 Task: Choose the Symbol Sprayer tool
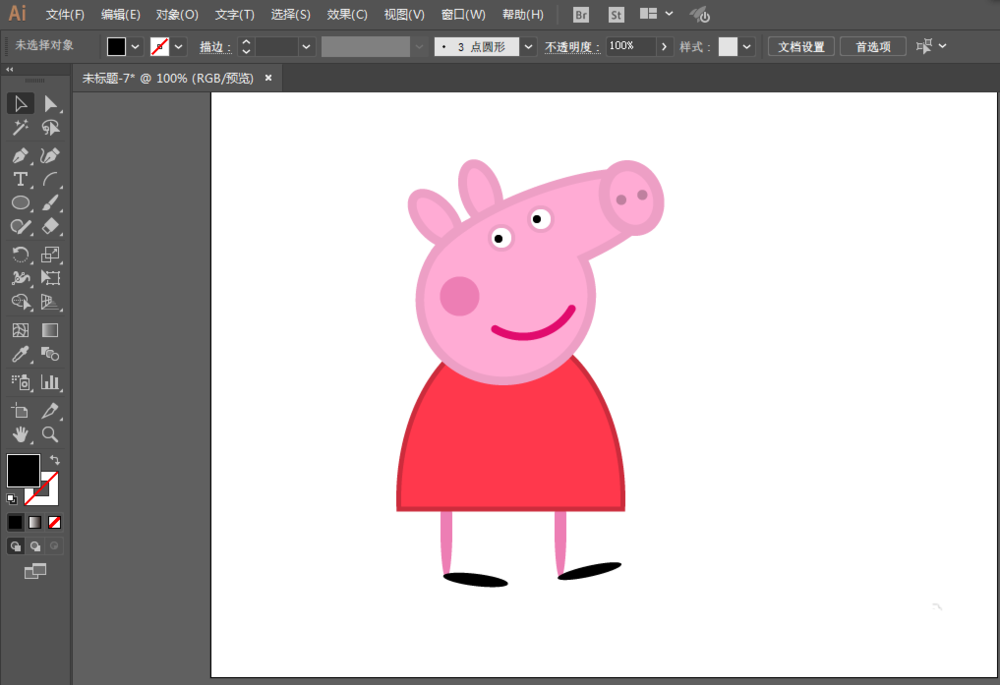click(20, 382)
